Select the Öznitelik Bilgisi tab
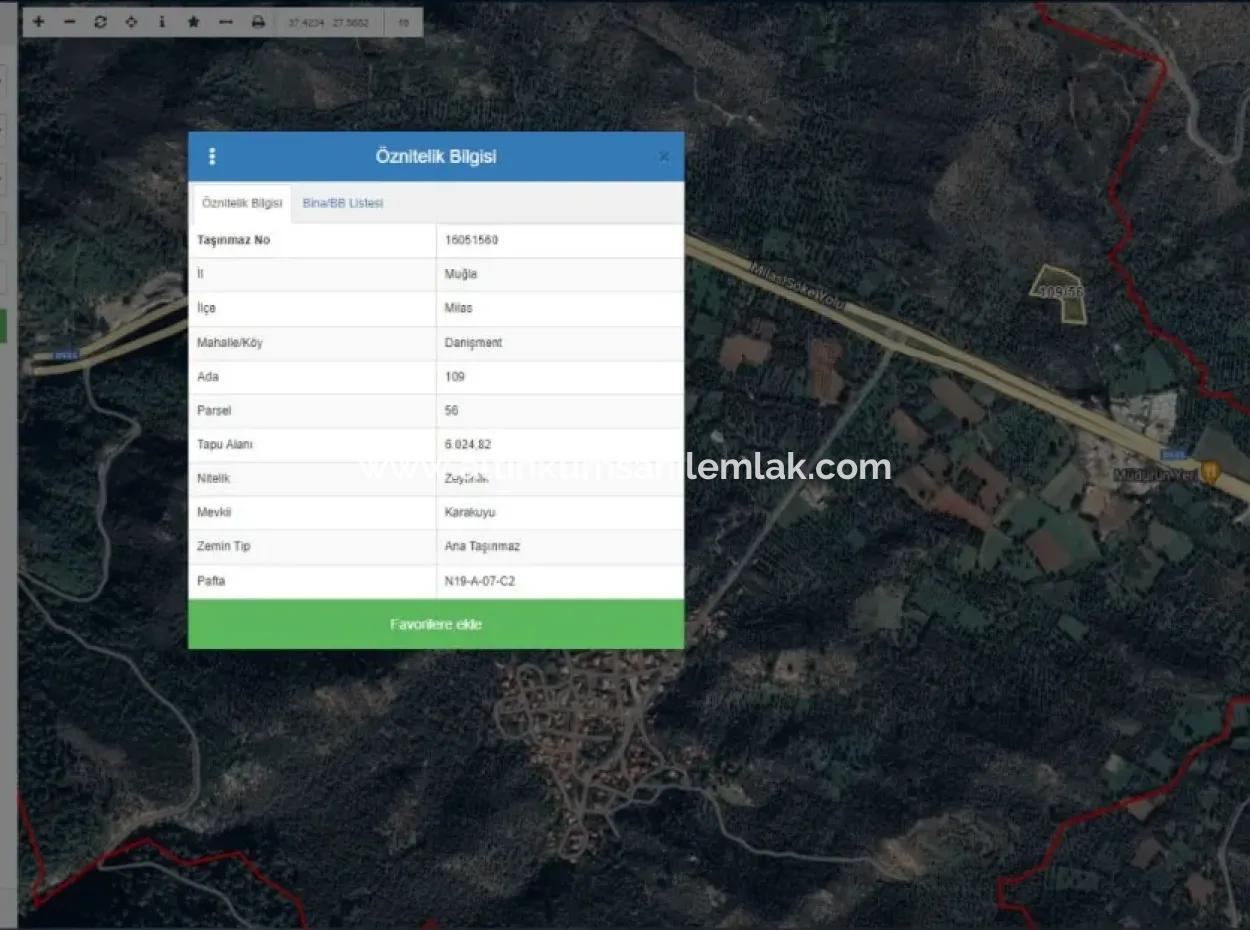 pyautogui.click(x=241, y=202)
